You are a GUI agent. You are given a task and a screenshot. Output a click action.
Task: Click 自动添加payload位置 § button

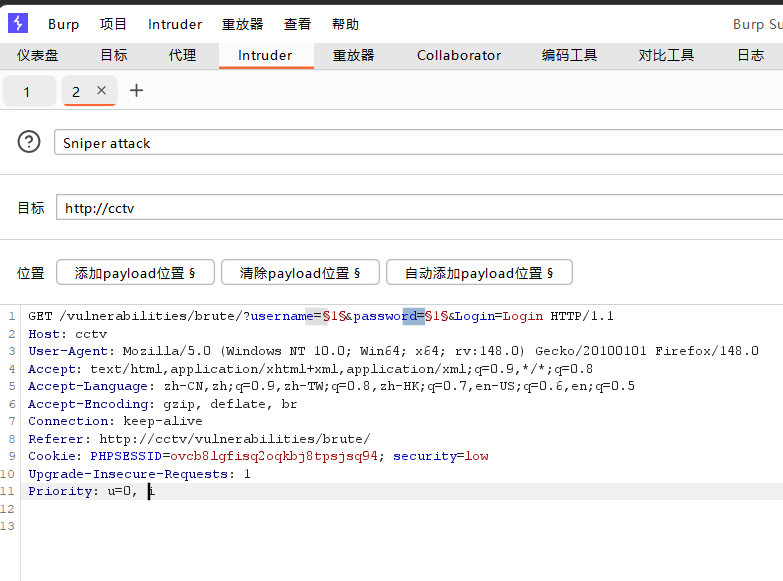pyautogui.click(x=479, y=273)
